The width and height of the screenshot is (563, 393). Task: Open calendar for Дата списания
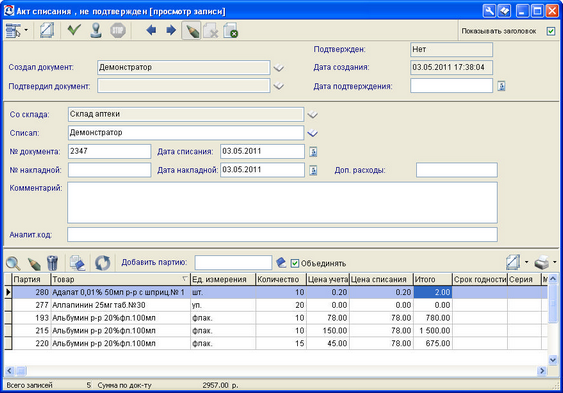(313, 152)
